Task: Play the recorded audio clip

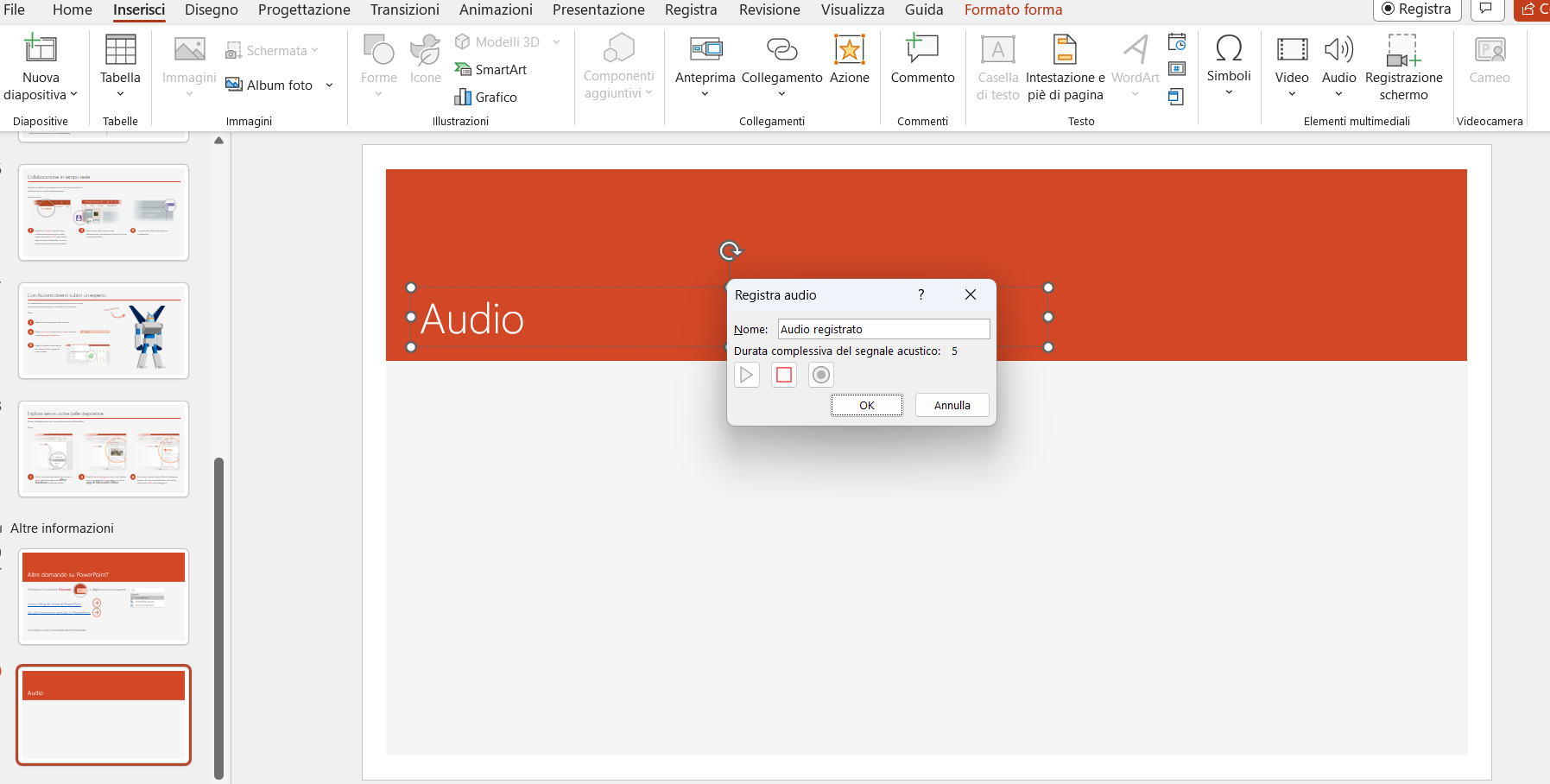Action: point(747,375)
